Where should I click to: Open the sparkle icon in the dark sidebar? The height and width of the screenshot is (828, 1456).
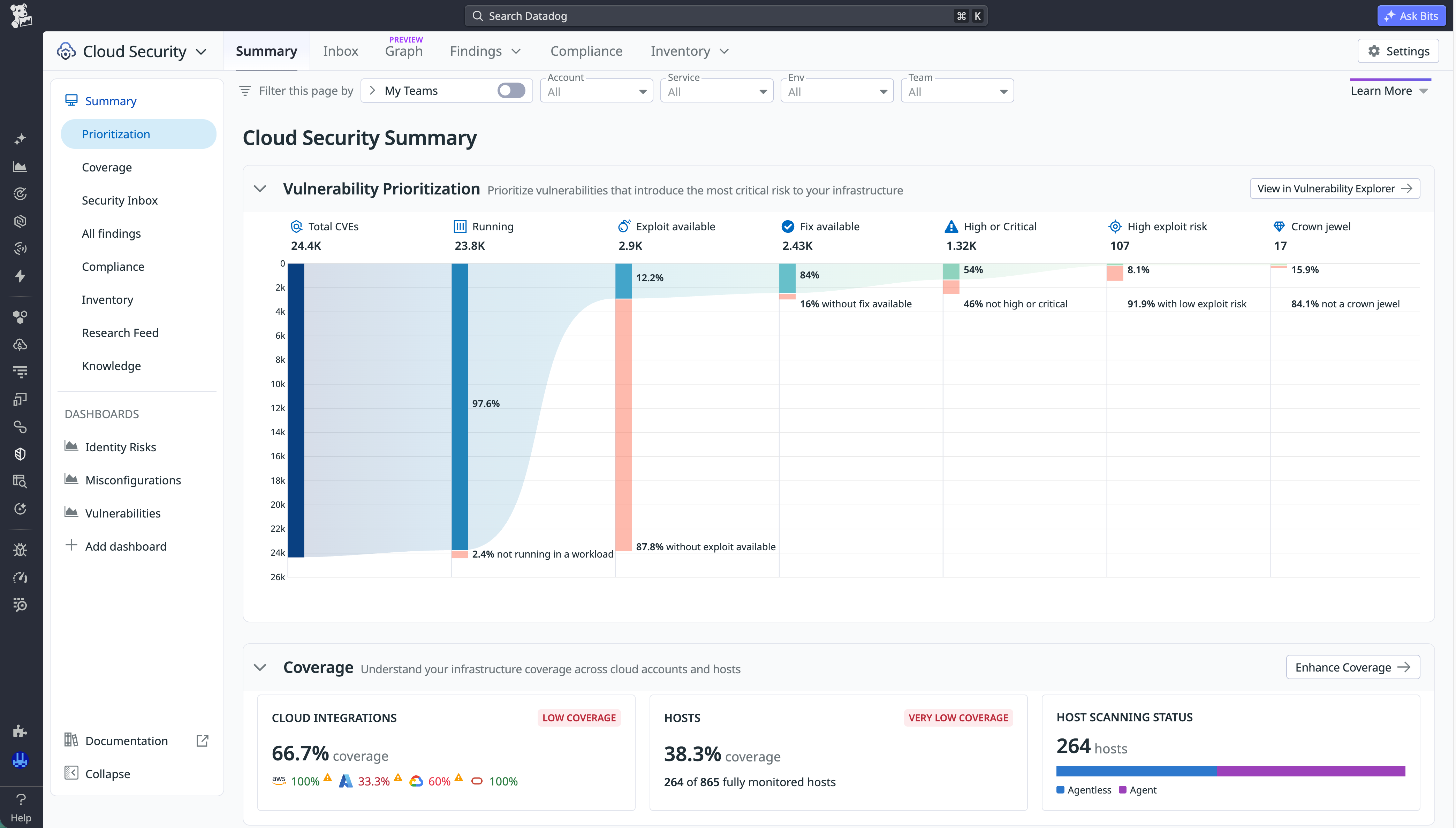pyautogui.click(x=21, y=139)
